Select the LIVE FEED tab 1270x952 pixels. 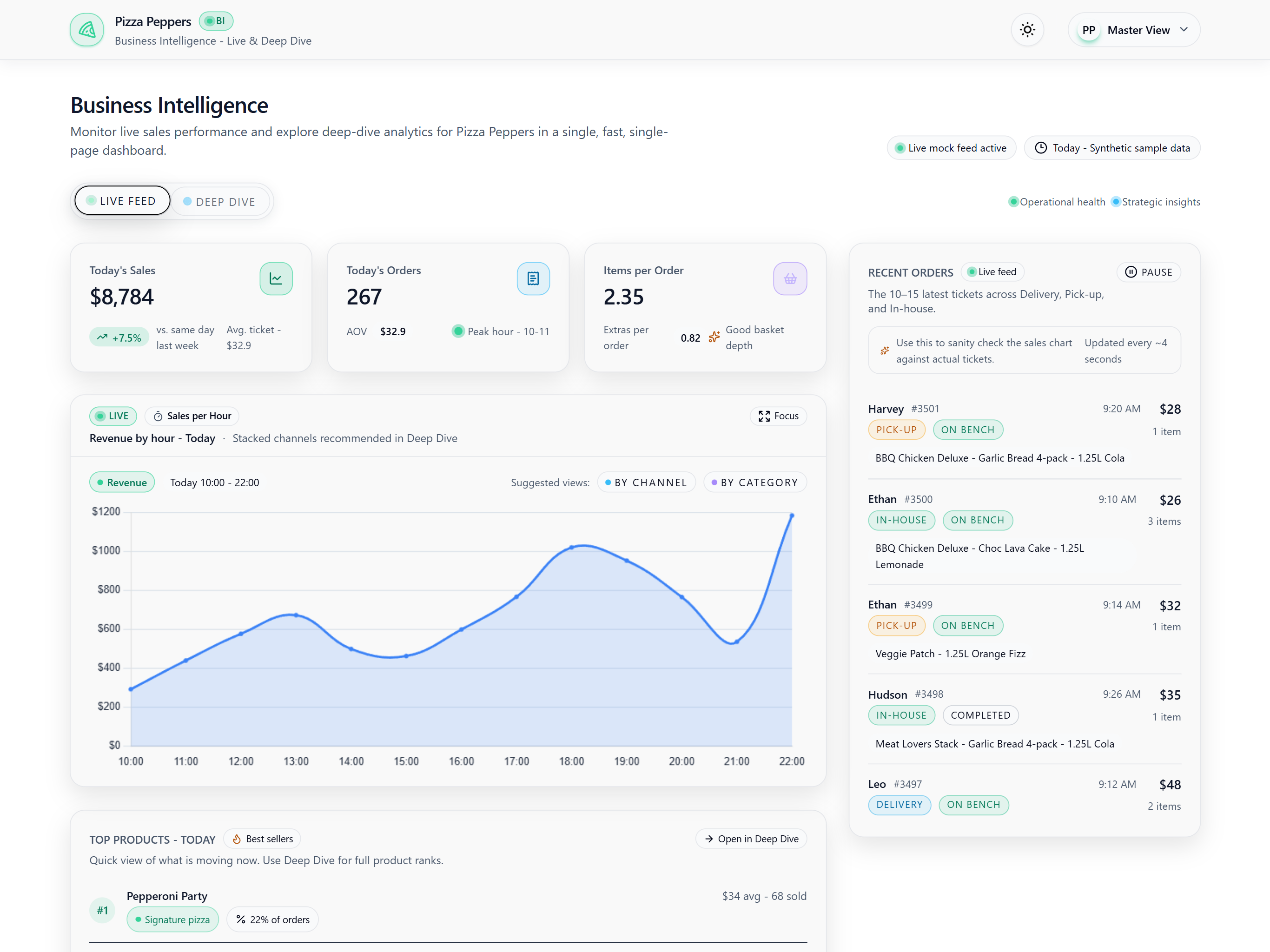122,201
